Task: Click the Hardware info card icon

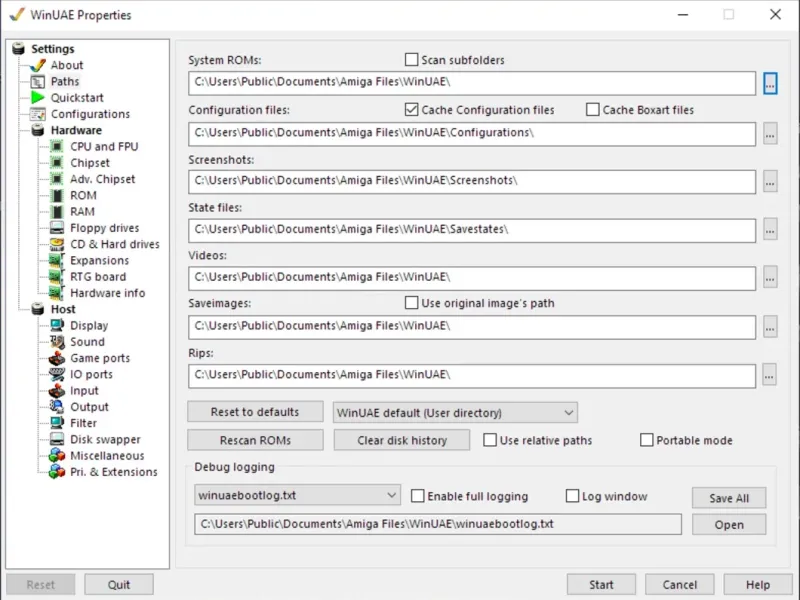Action: (57, 293)
